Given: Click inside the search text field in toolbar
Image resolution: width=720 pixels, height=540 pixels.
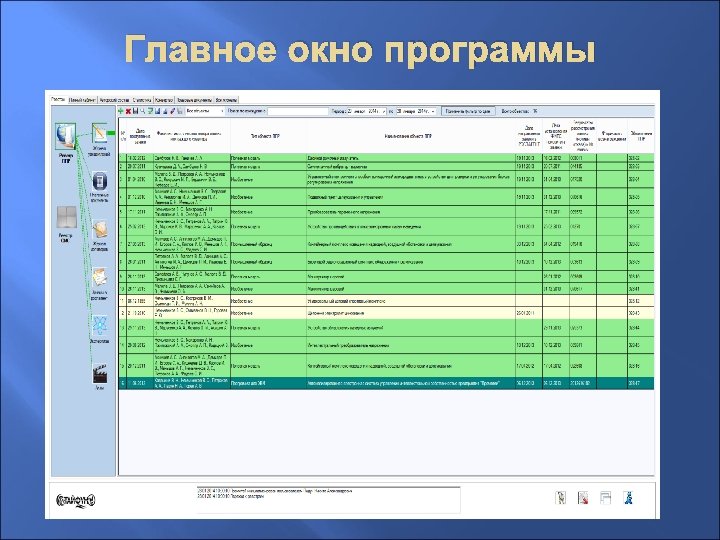Looking at the screenshot, I should point(298,111).
